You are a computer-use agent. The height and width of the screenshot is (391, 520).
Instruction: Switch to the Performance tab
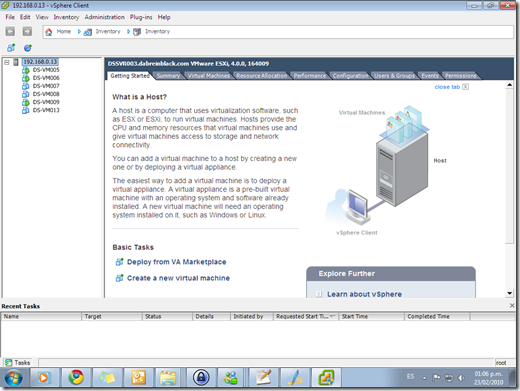coord(310,76)
